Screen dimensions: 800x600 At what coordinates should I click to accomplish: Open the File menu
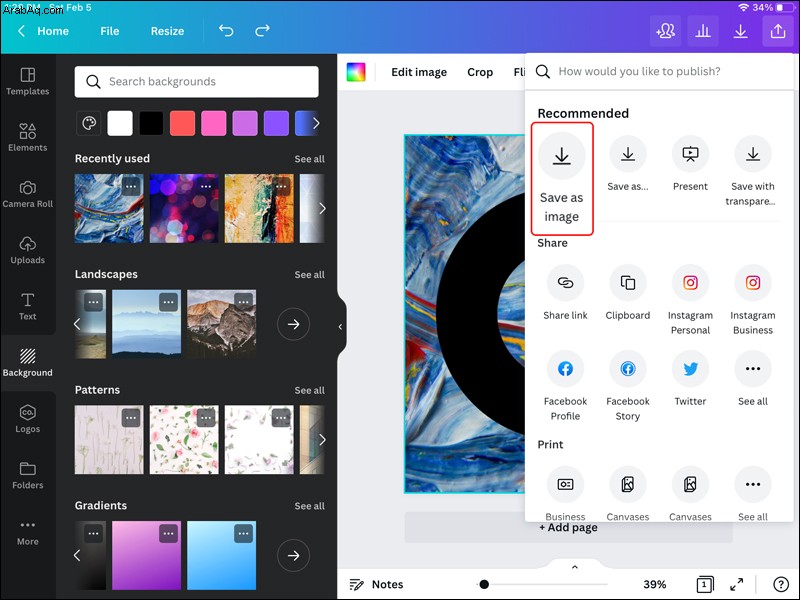click(110, 31)
